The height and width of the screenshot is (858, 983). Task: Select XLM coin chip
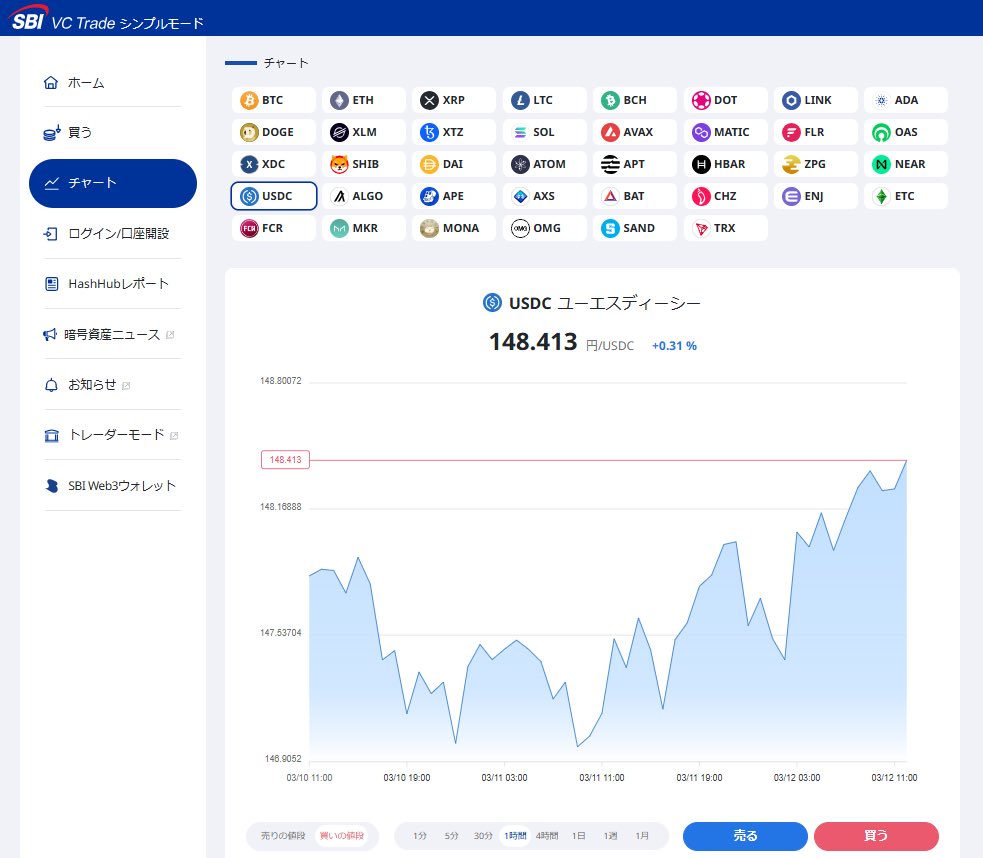click(364, 132)
